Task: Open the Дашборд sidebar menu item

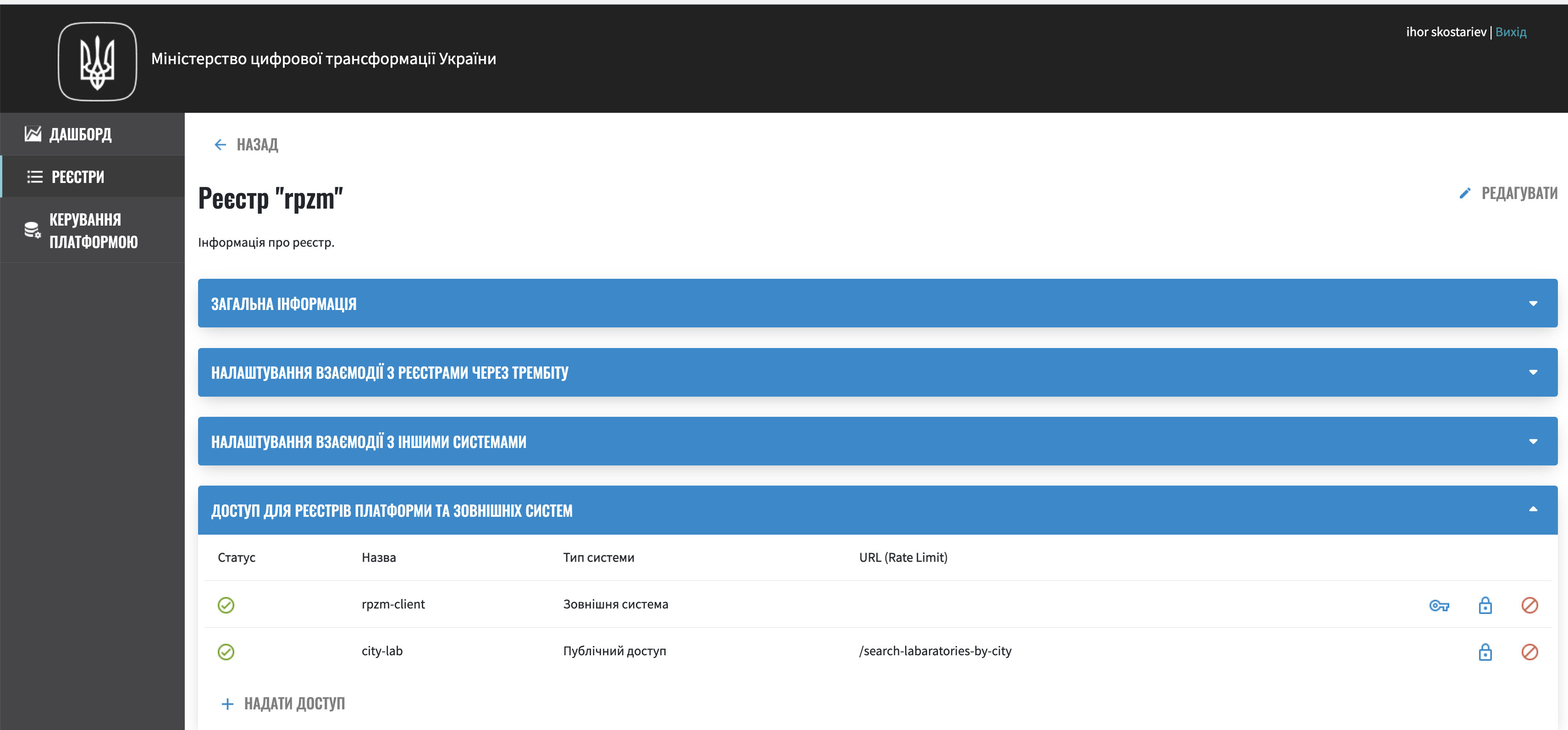Action: [80, 134]
